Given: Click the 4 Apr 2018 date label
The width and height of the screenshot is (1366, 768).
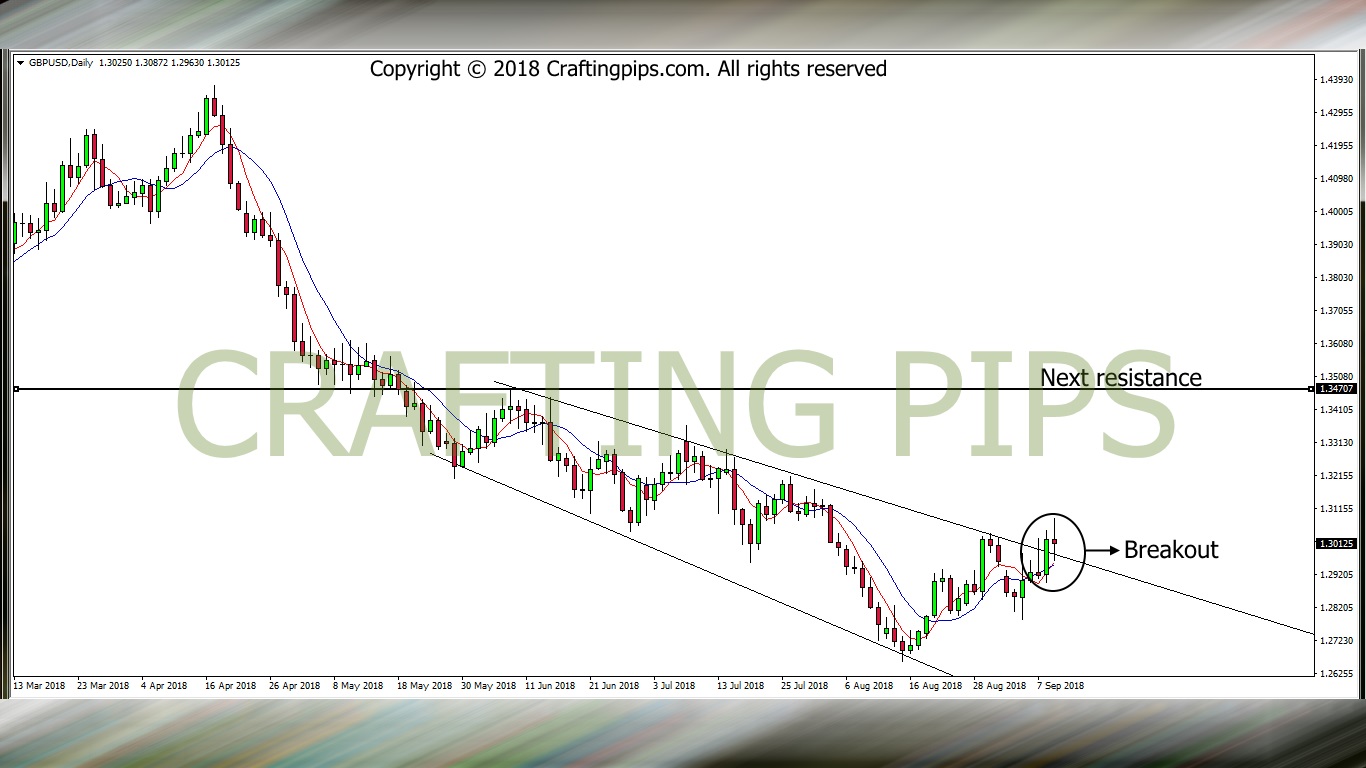Looking at the screenshot, I should tap(163, 686).
